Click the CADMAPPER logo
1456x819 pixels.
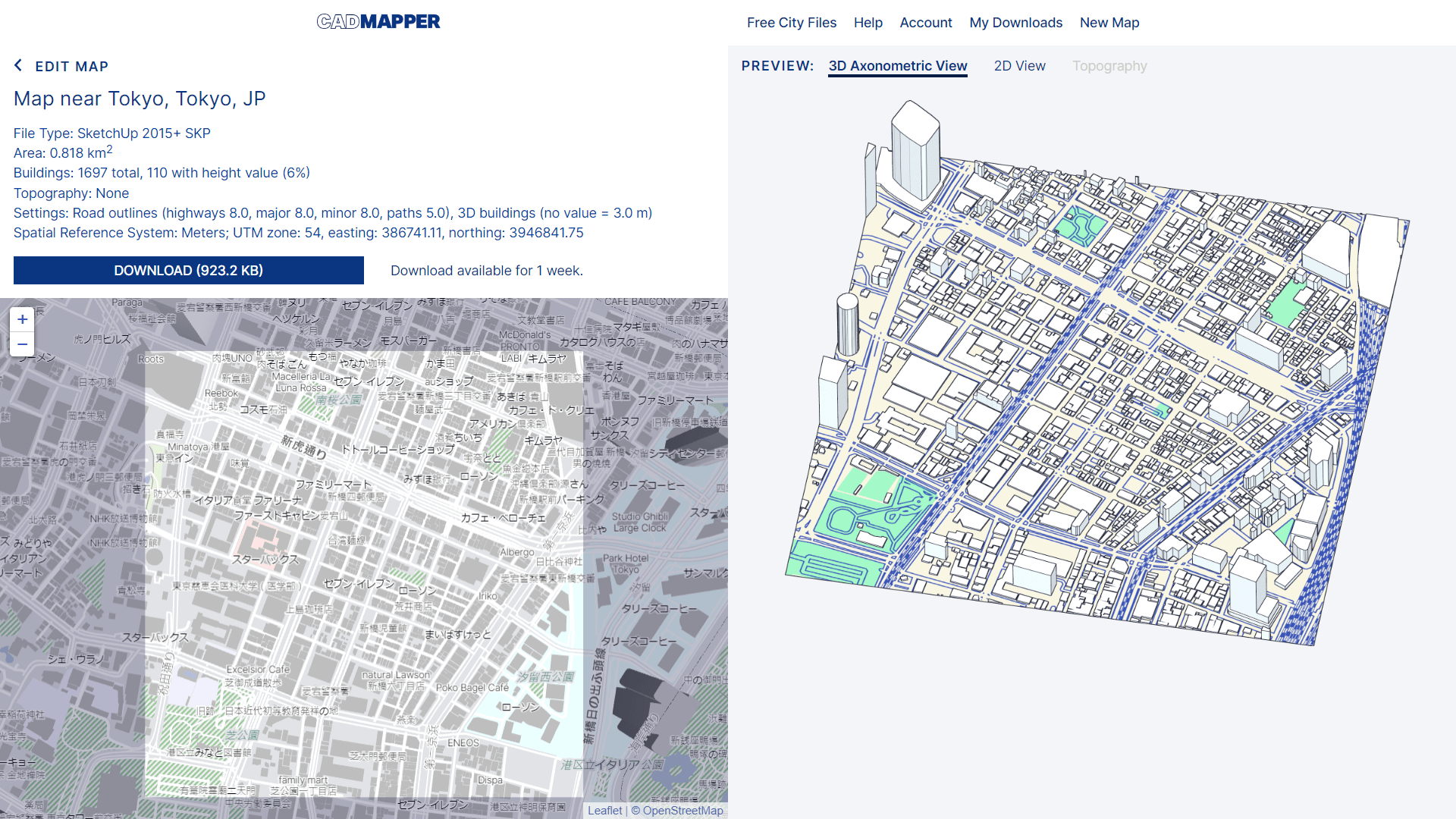click(x=378, y=21)
